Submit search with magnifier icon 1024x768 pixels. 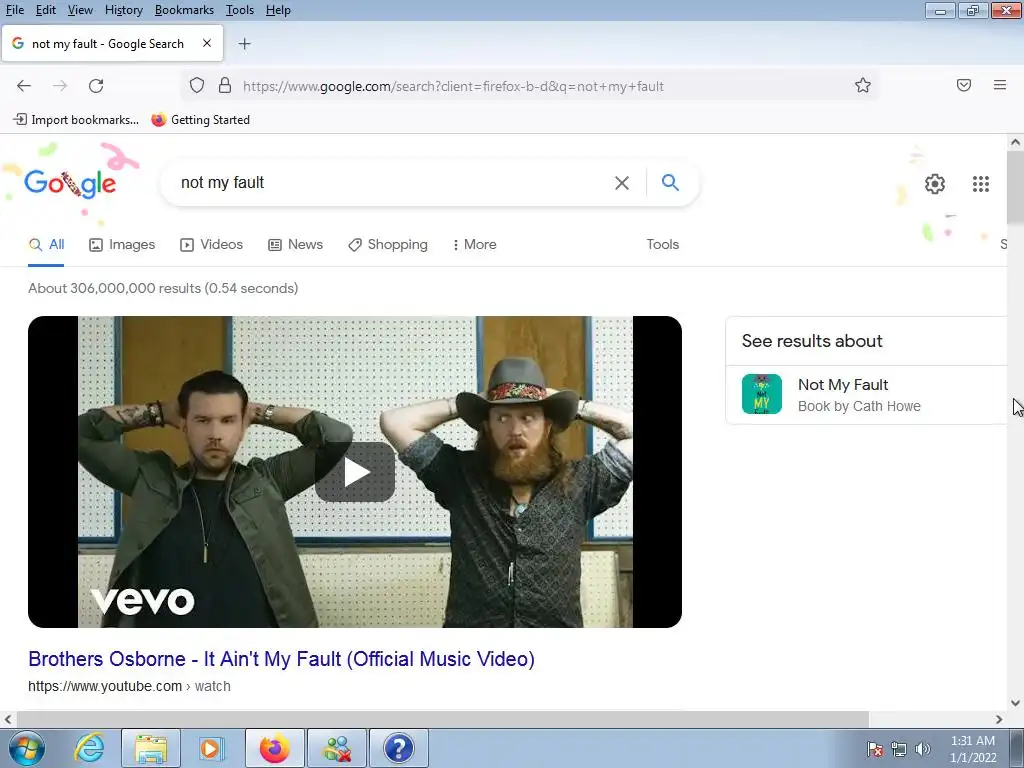[670, 182]
